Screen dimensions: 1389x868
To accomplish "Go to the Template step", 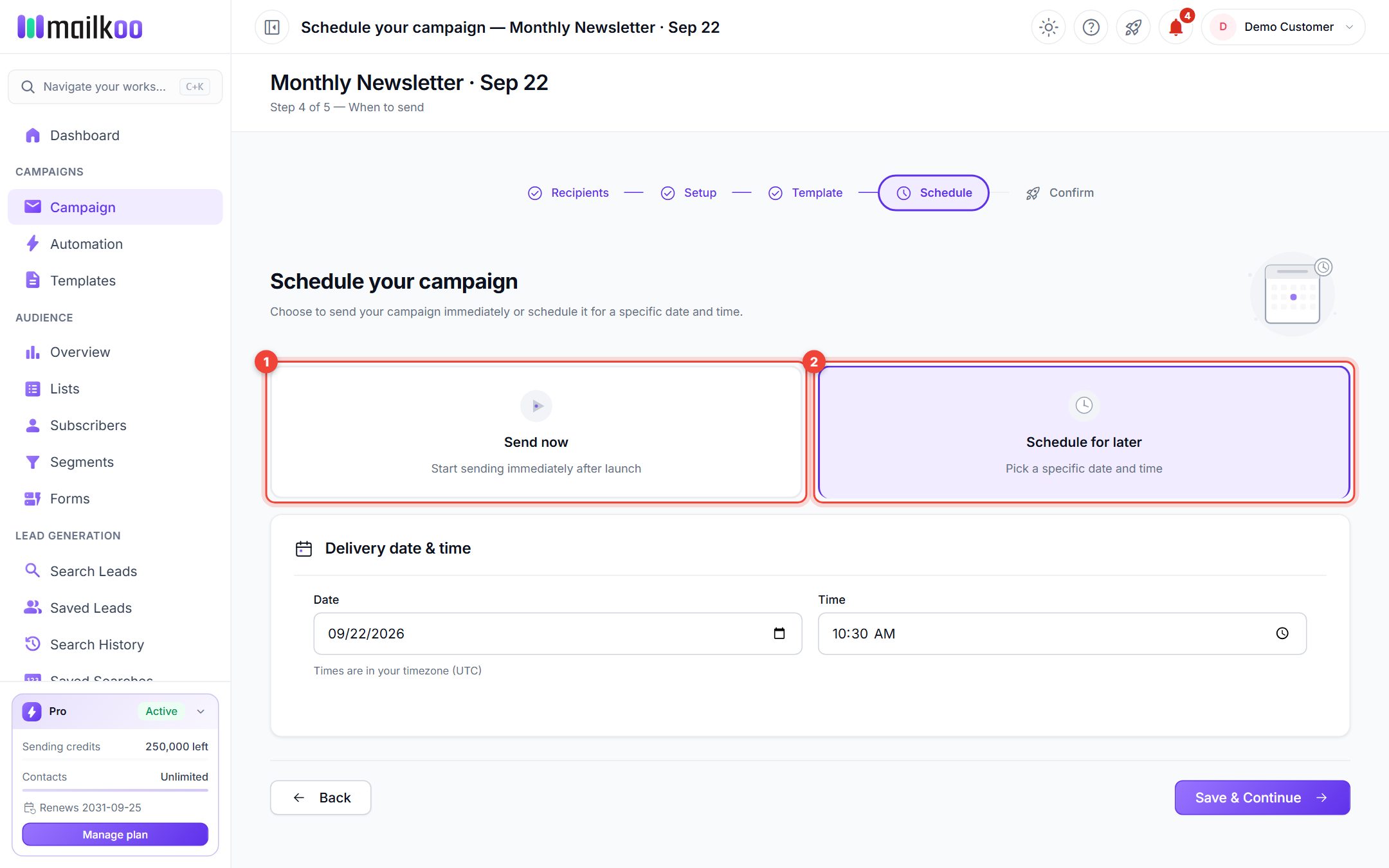I will 805,193.
